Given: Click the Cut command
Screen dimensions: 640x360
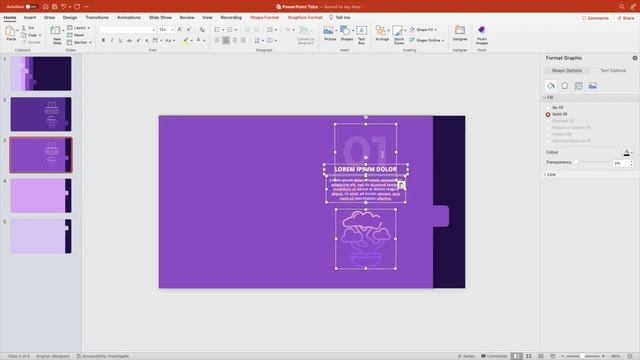Looking at the screenshot, I should tap(28, 28).
